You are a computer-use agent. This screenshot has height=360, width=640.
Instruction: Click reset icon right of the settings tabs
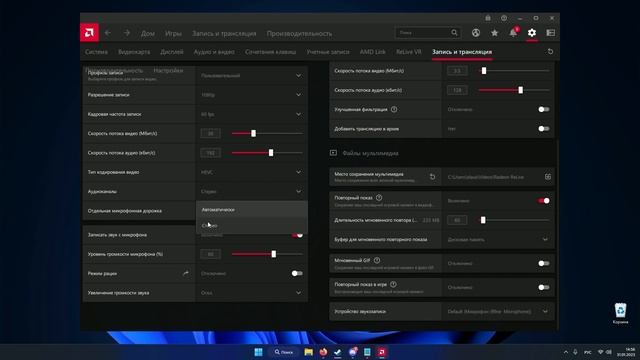pos(550,52)
